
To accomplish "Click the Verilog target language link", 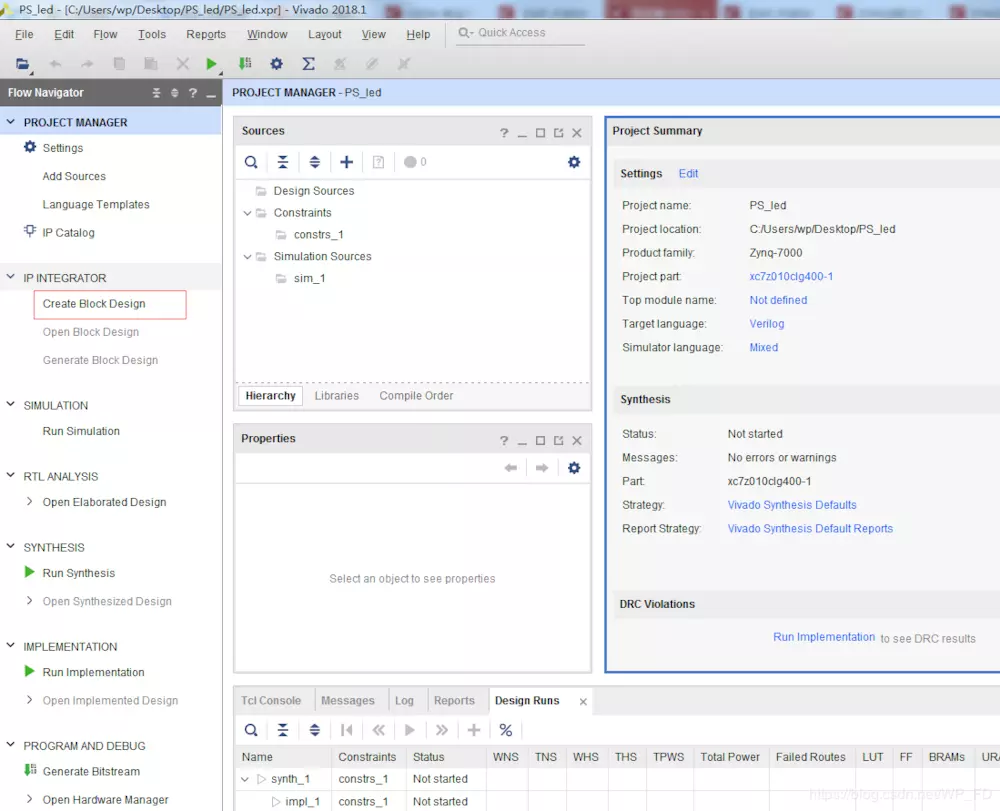I will click(767, 324).
